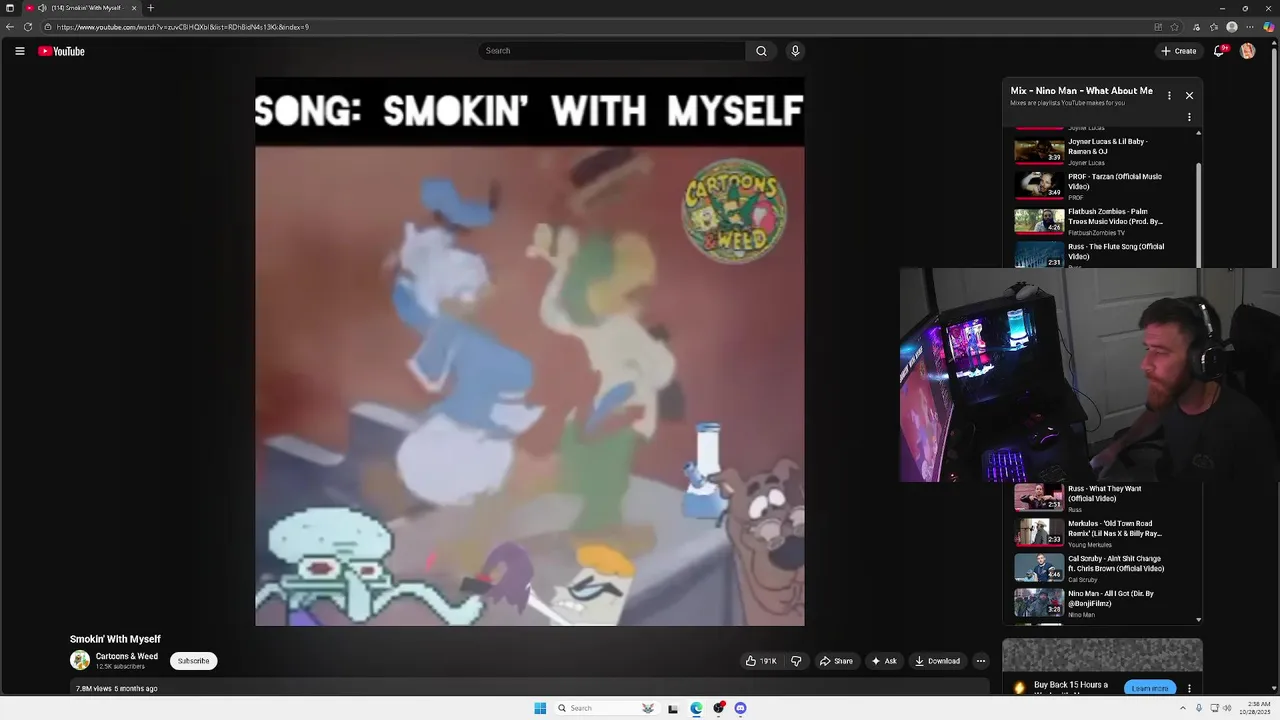Show hidden system tray icons
Screen dimensions: 1280x720
pos(1183,708)
